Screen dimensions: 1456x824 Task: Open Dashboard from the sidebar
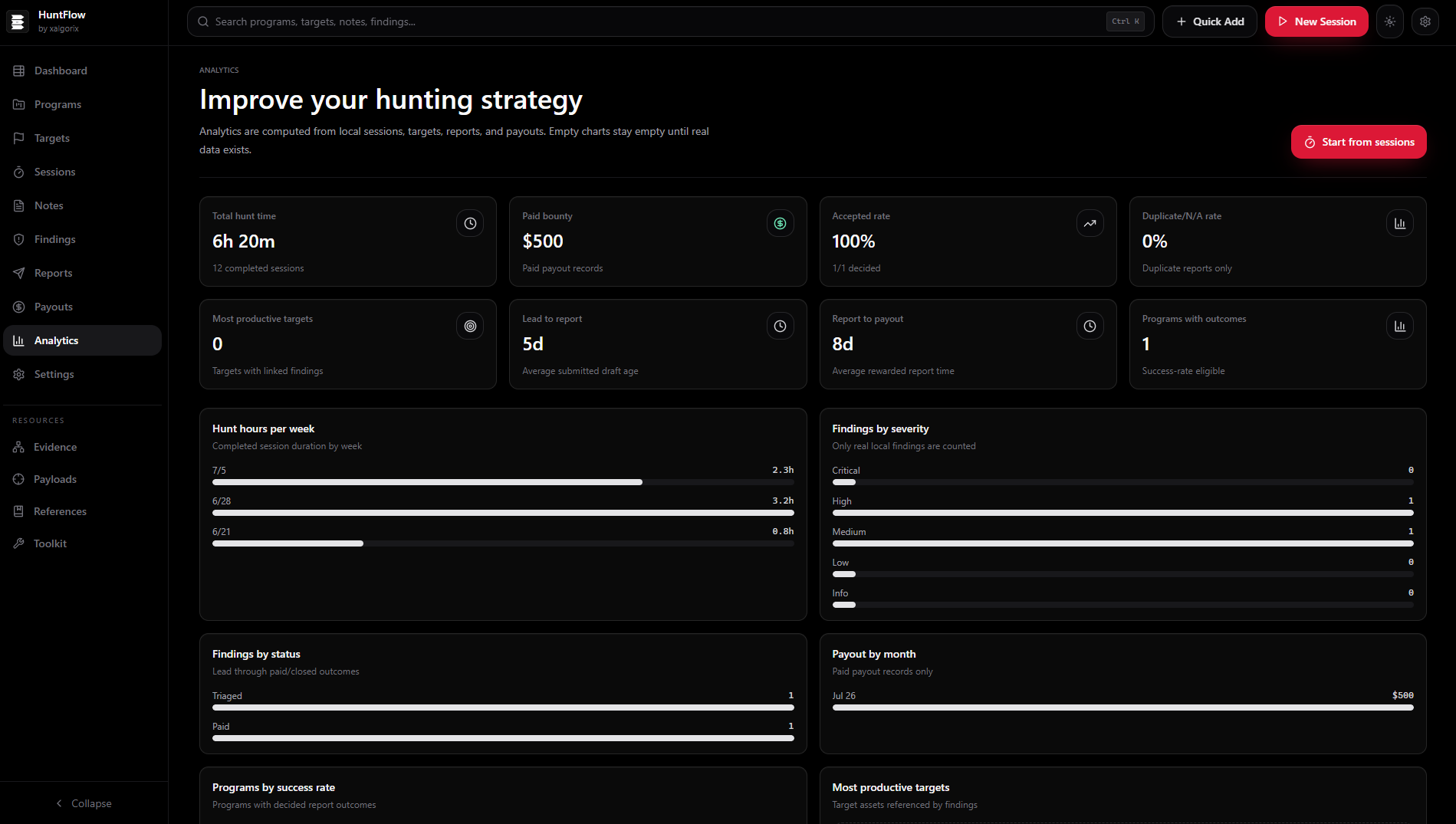(x=82, y=71)
